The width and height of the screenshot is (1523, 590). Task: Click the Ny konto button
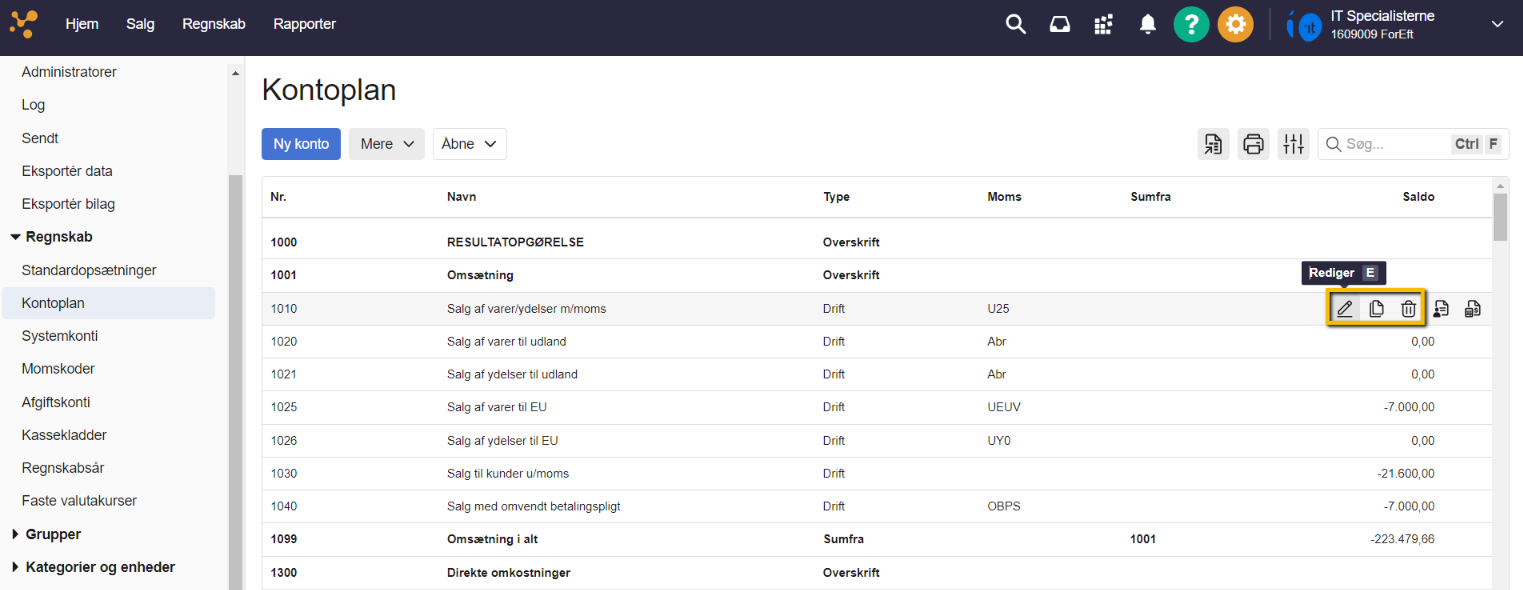[301, 144]
